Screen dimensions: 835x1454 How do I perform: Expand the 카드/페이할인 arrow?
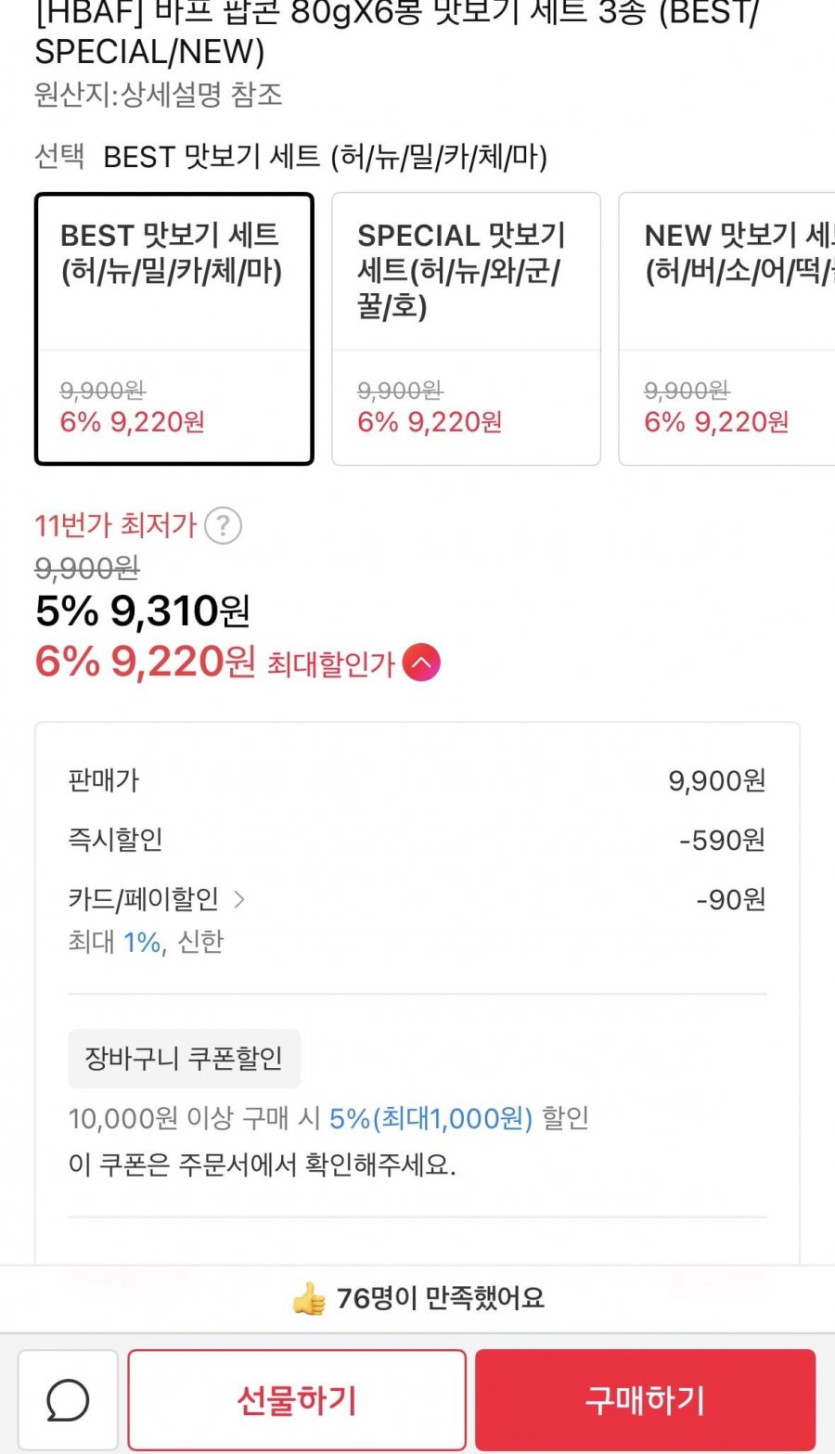tap(239, 900)
